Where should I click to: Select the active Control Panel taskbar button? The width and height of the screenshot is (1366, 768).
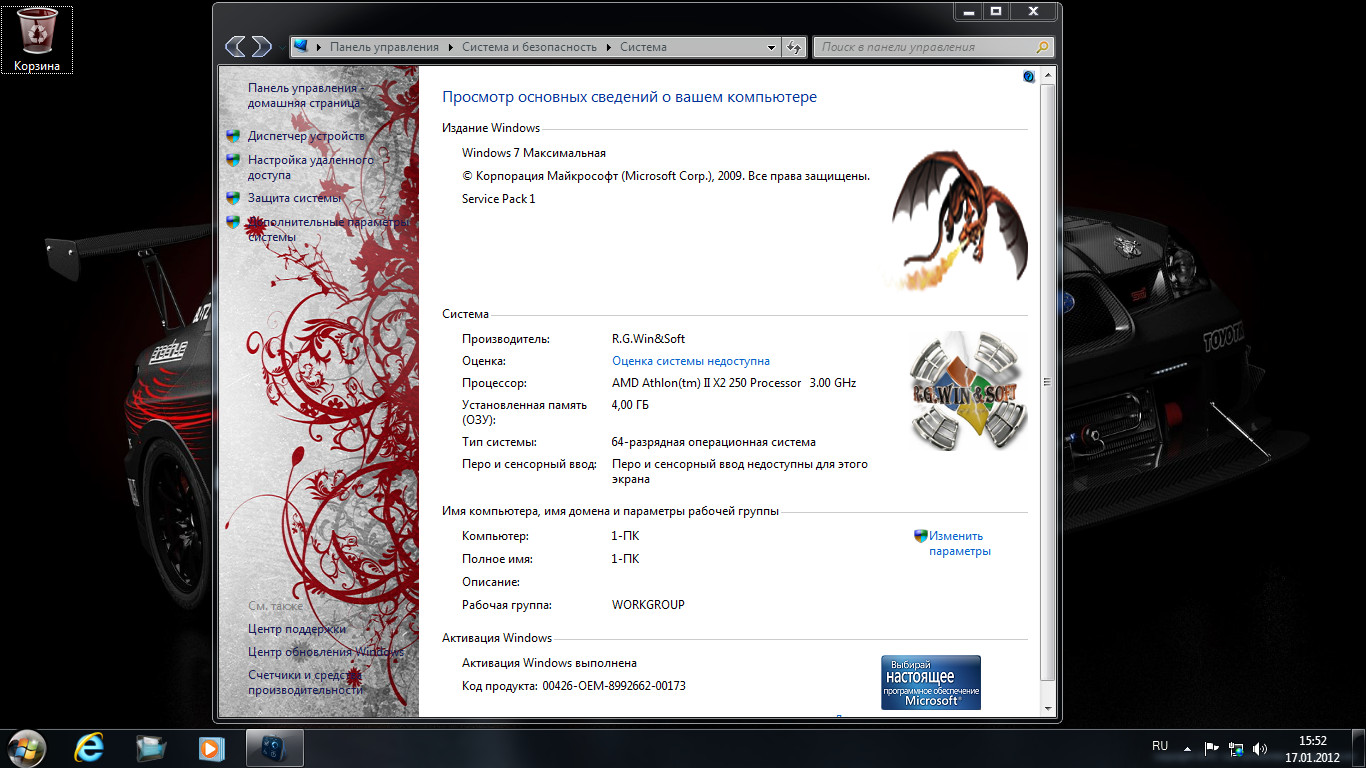coord(274,747)
